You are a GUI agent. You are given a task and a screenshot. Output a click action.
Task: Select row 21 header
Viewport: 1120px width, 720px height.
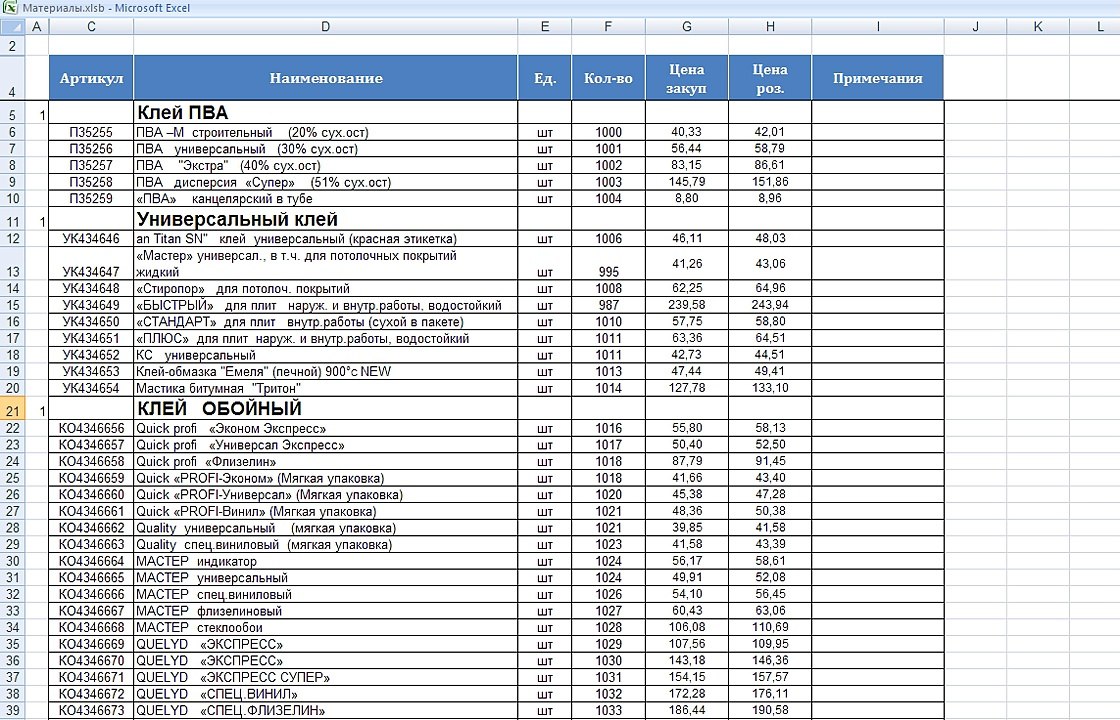point(12,409)
